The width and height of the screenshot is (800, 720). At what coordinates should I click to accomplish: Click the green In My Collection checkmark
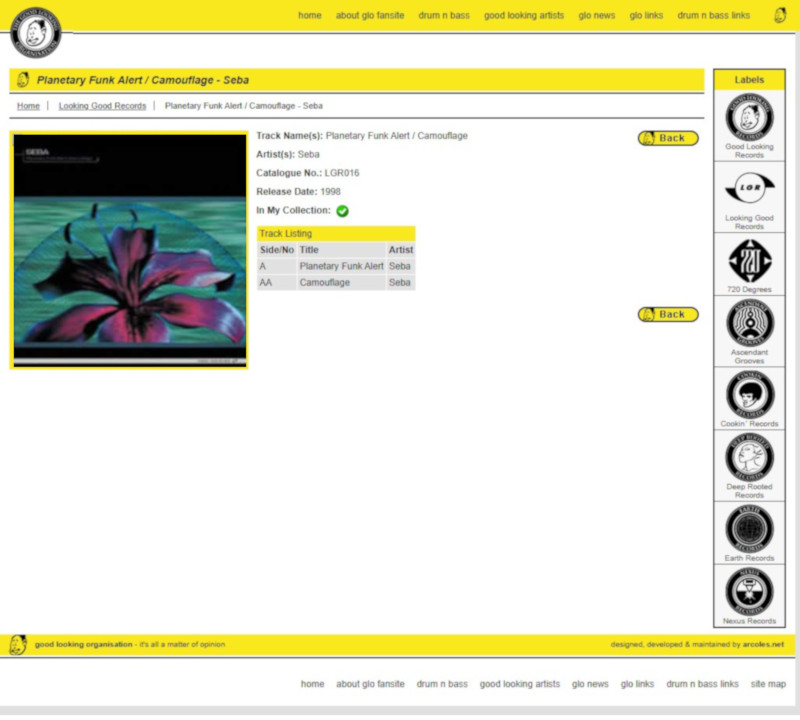tap(342, 211)
